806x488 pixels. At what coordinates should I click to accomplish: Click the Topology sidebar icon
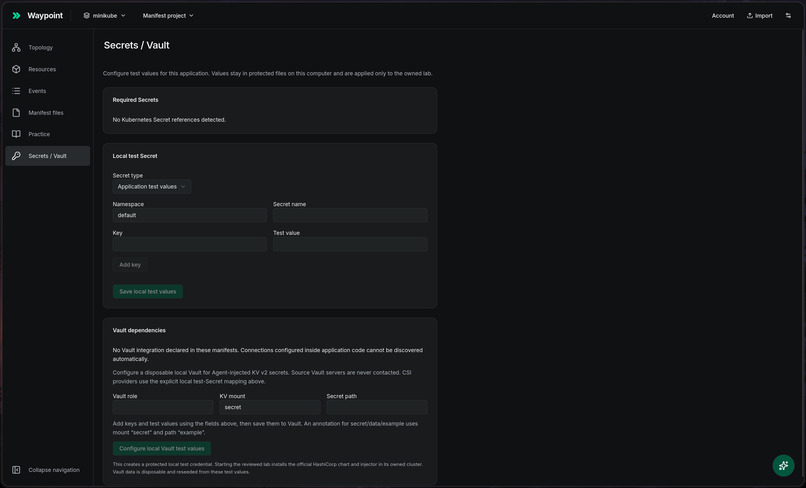coord(16,47)
